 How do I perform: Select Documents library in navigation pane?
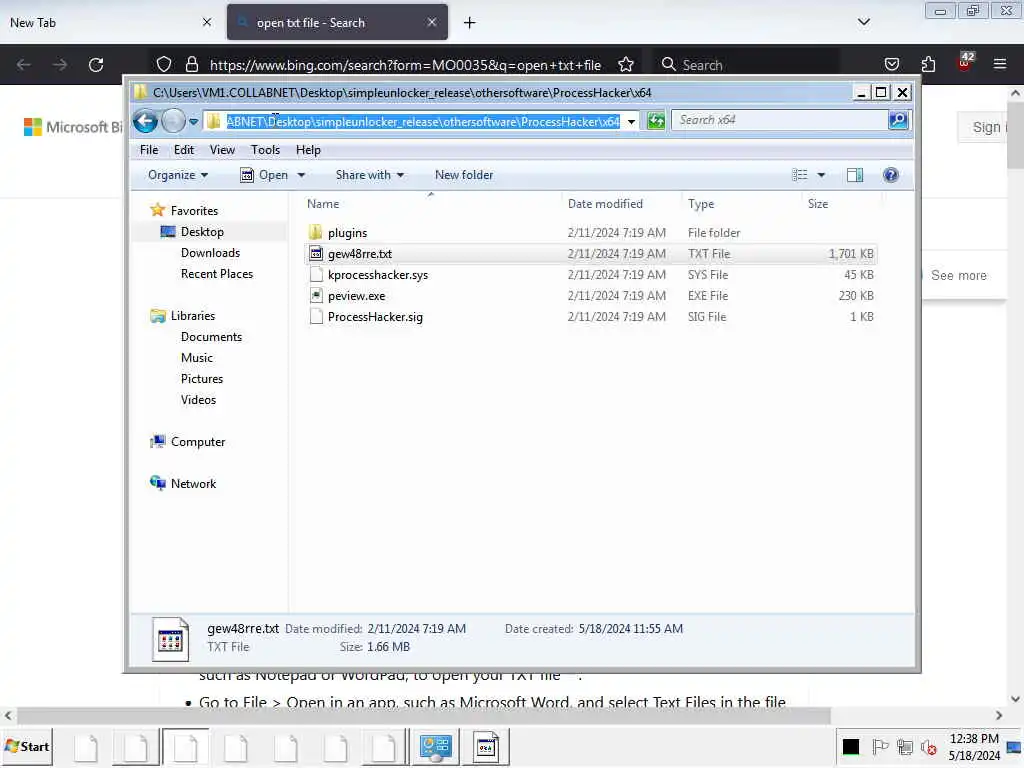click(211, 337)
